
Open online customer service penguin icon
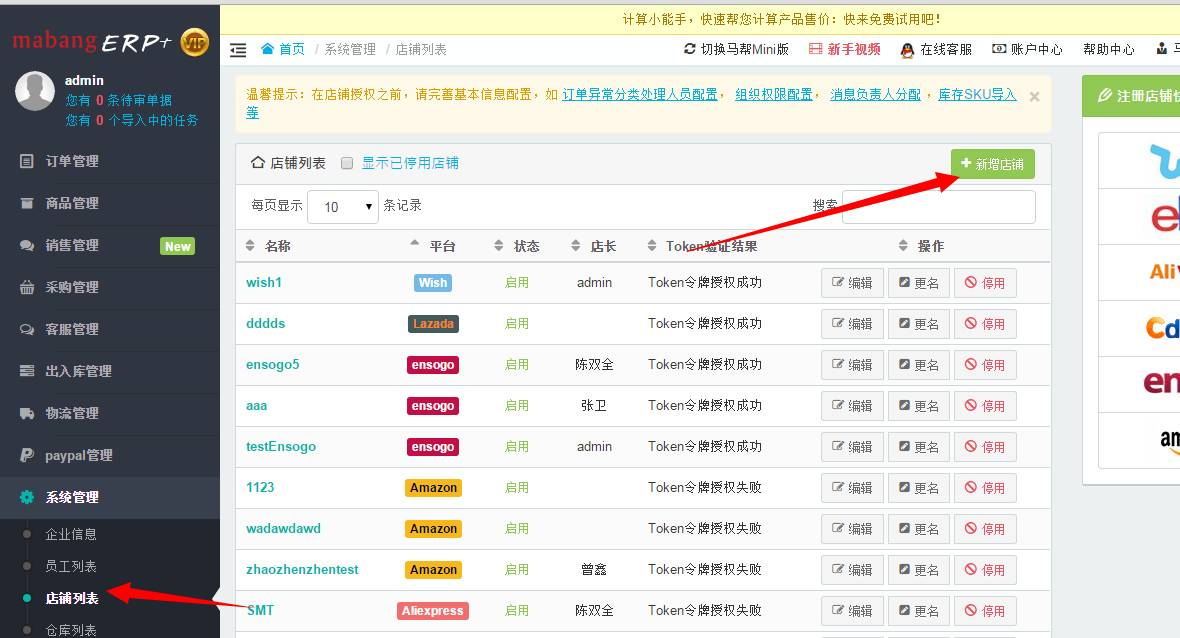click(x=907, y=50)
